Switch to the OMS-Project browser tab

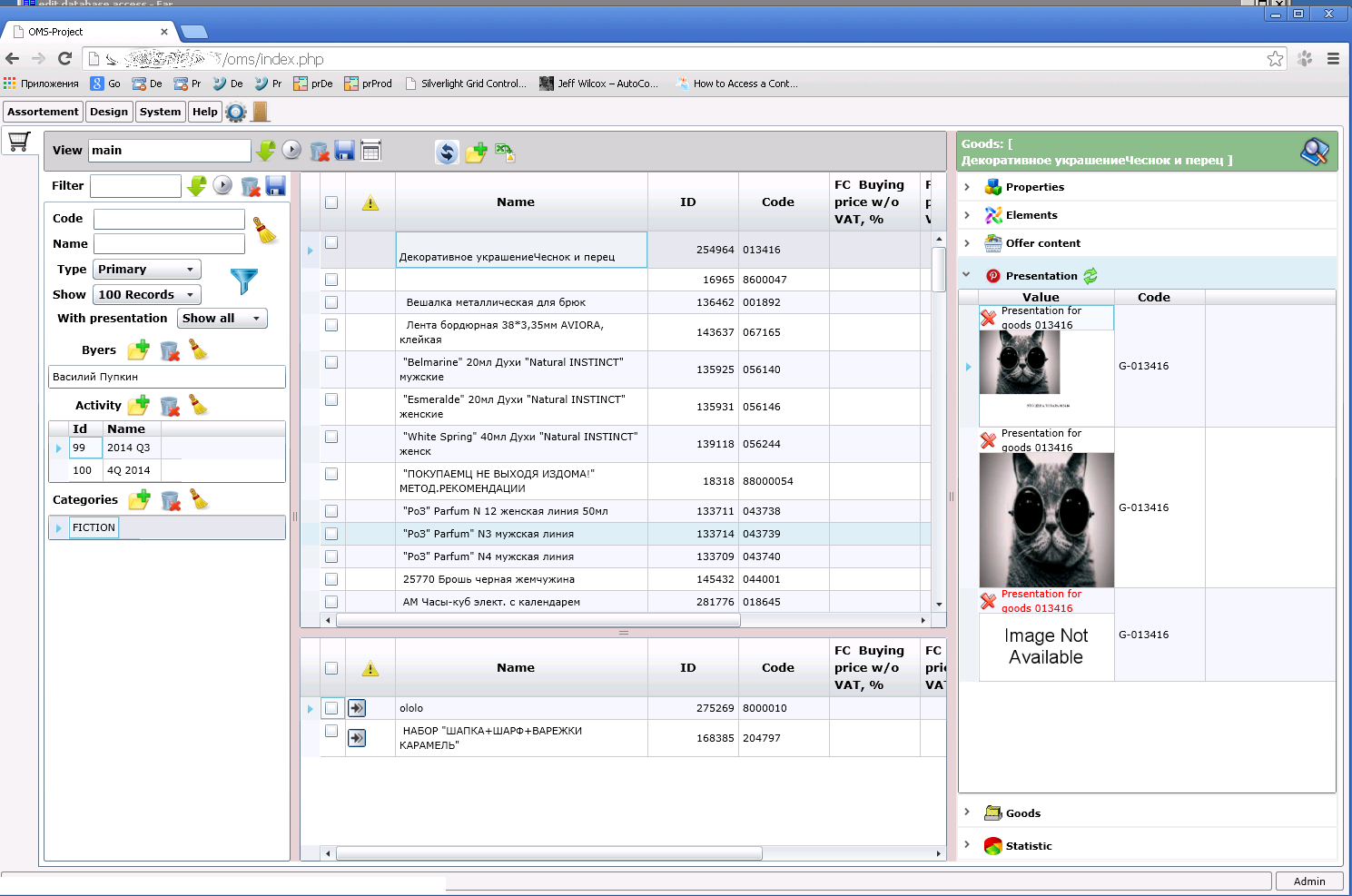coord(89,32)
